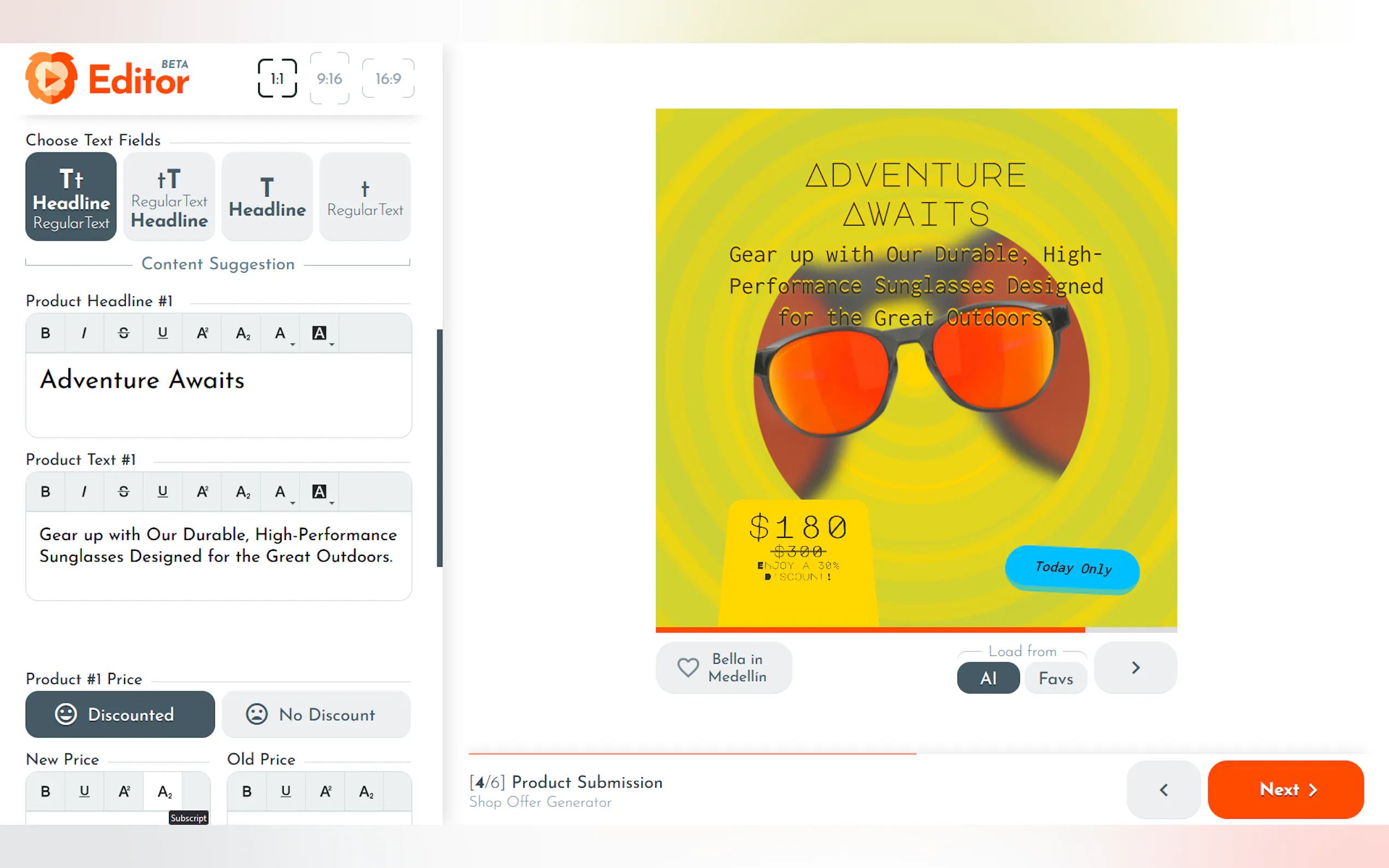Toggle strikethrough in Product Headline #1 toolbar

click(124, 333)
